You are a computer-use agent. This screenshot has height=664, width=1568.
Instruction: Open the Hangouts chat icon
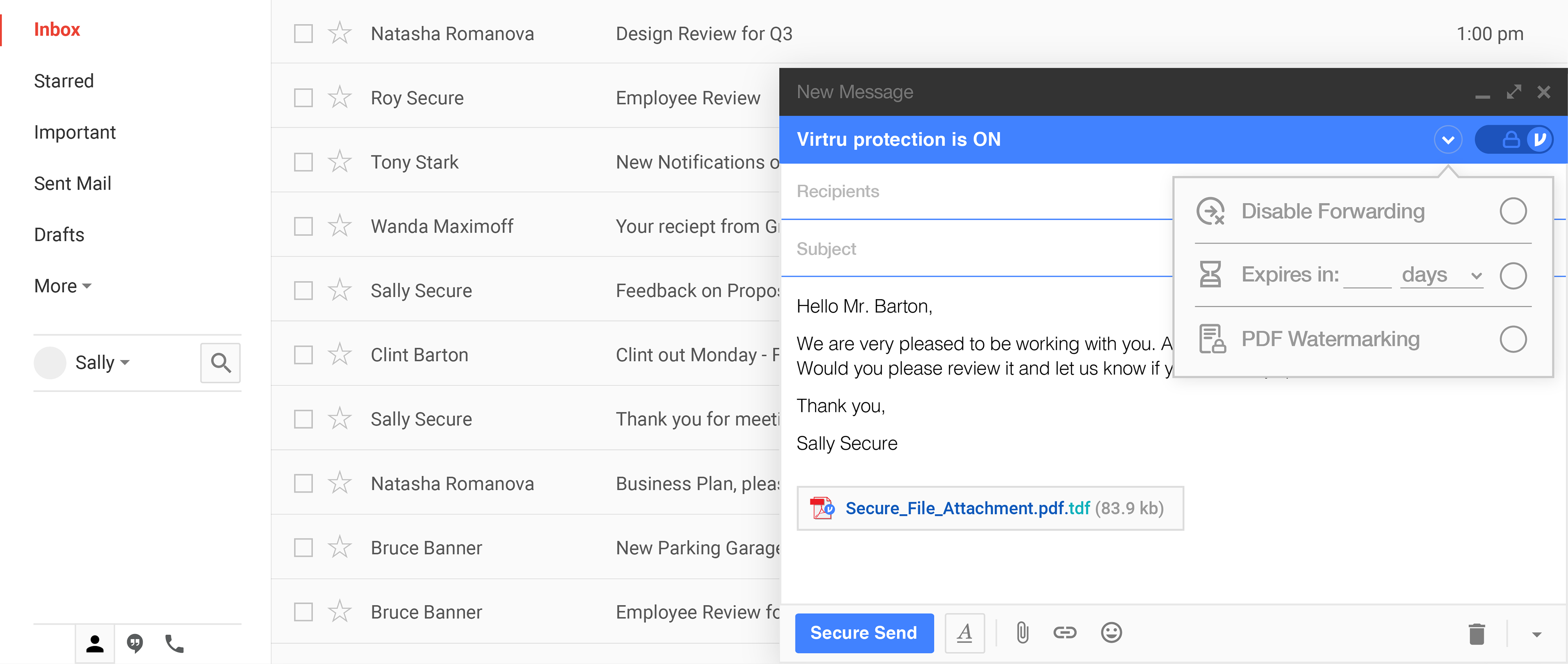134,643
